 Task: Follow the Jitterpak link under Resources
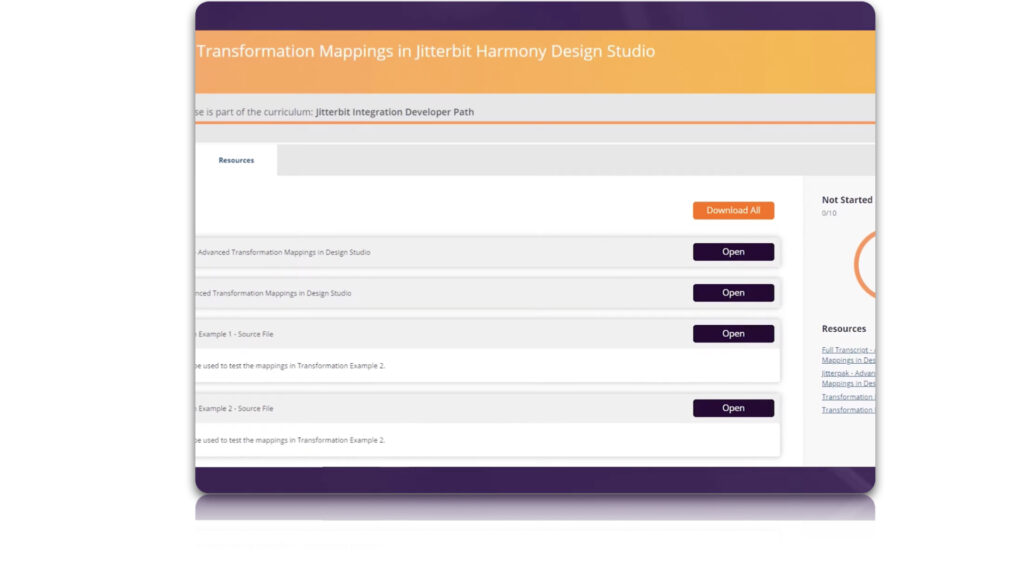[x=848, y=373]
